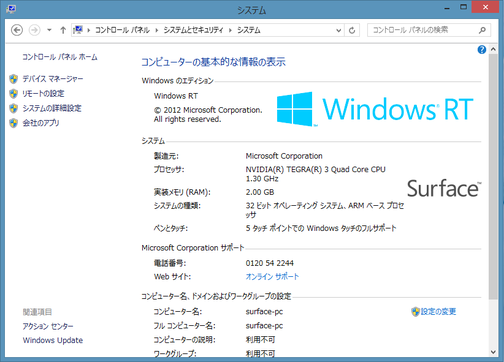Open the recent locations dropdown arrow
Viewport: 504px width, 362px height.
[49, 30]
